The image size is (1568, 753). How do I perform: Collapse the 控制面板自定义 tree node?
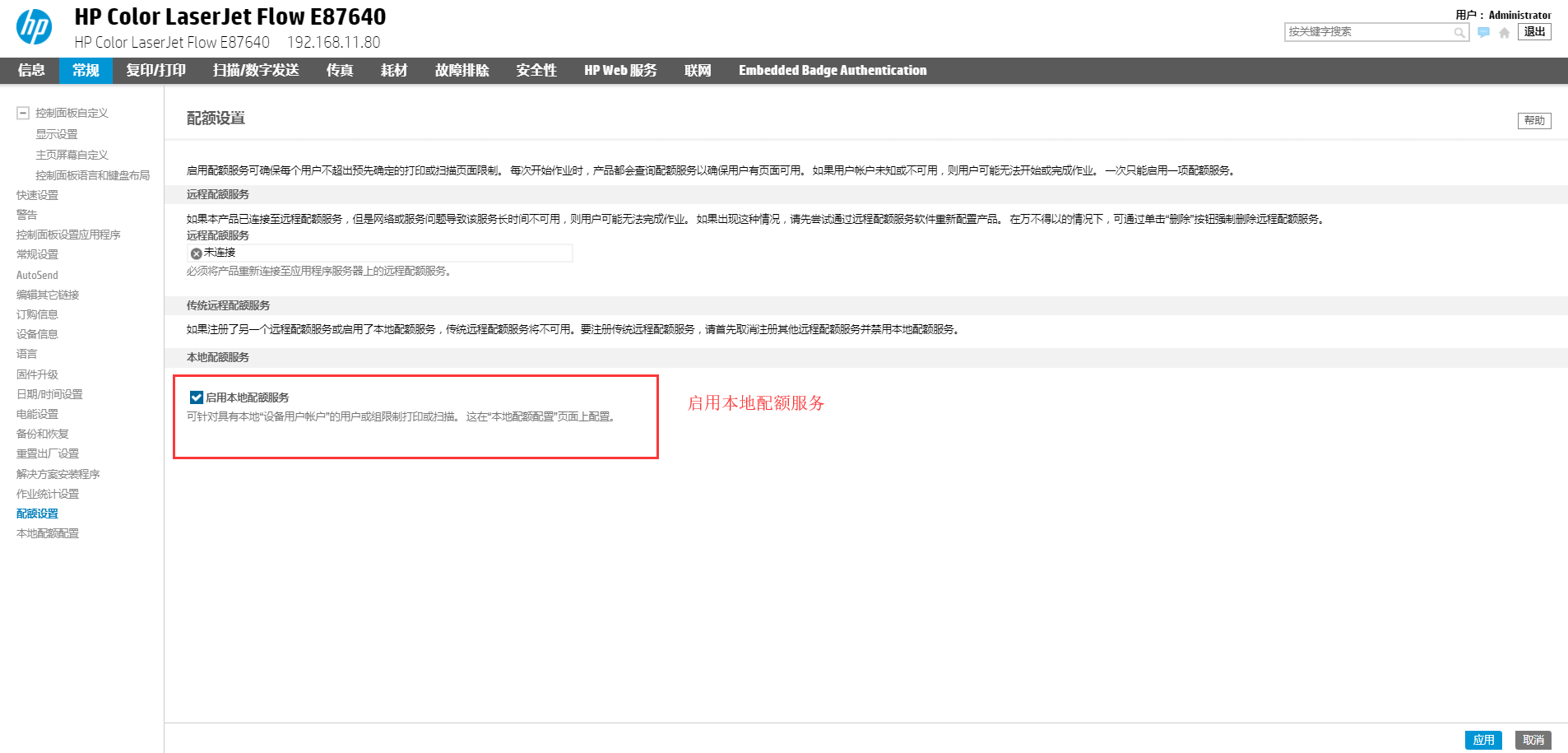point(23,113)
